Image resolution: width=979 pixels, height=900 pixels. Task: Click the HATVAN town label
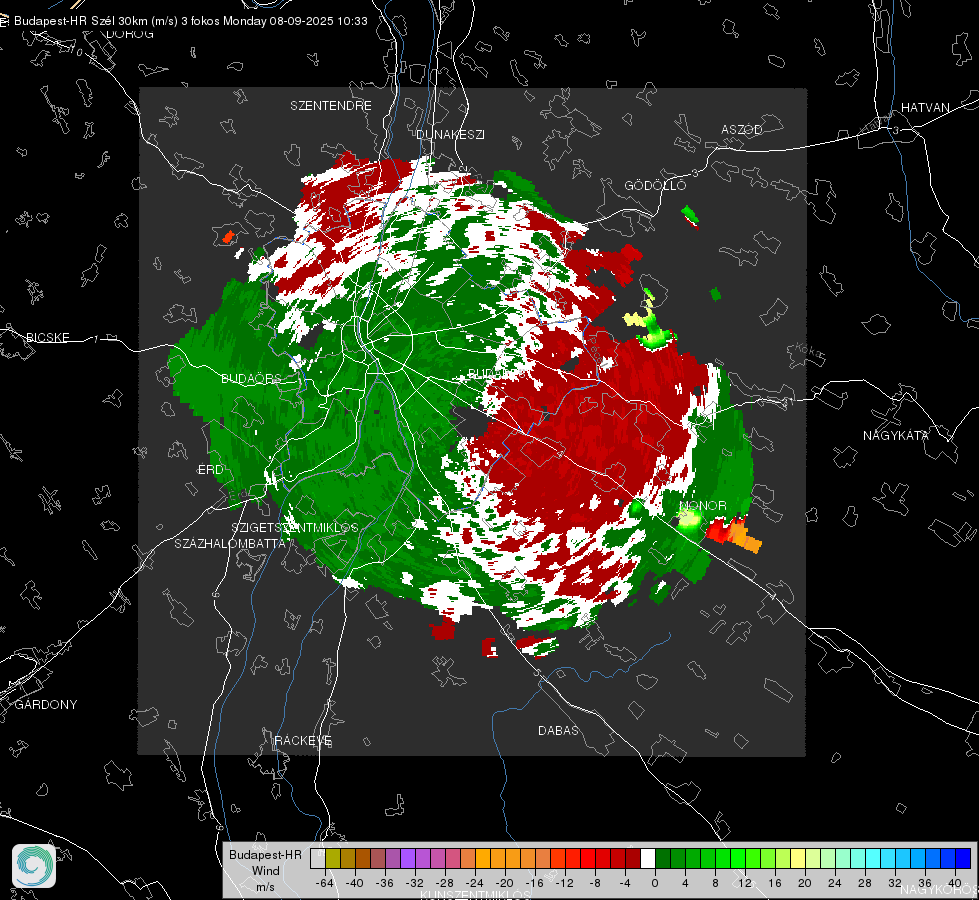click(925, 108)
